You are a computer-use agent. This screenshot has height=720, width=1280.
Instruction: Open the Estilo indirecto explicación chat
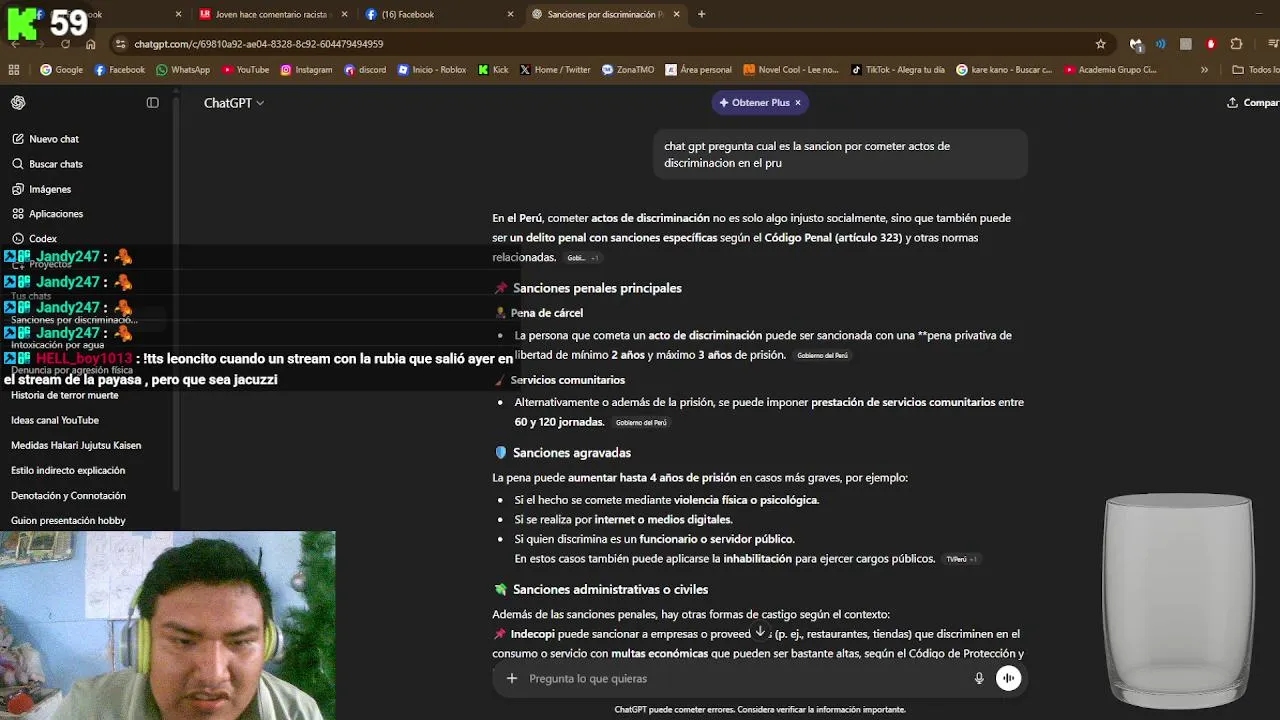click(68, 470)
